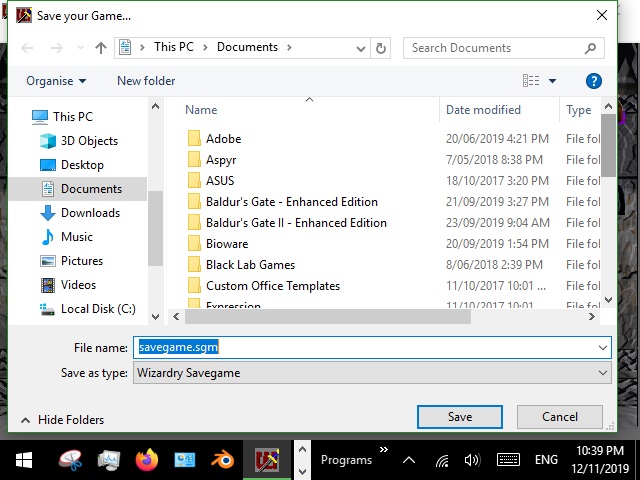Select the Black Lab Games folder
Image resolution: width=640 pixels, height=480 pixels.
(x=250, y=265)
